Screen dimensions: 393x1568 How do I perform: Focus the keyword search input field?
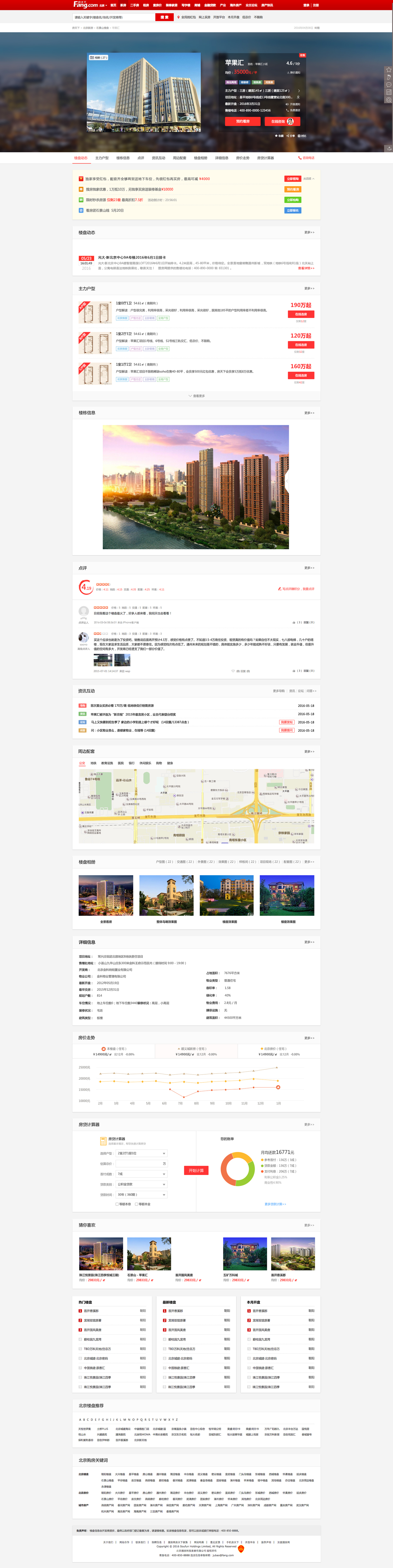(x=114, y=17)
